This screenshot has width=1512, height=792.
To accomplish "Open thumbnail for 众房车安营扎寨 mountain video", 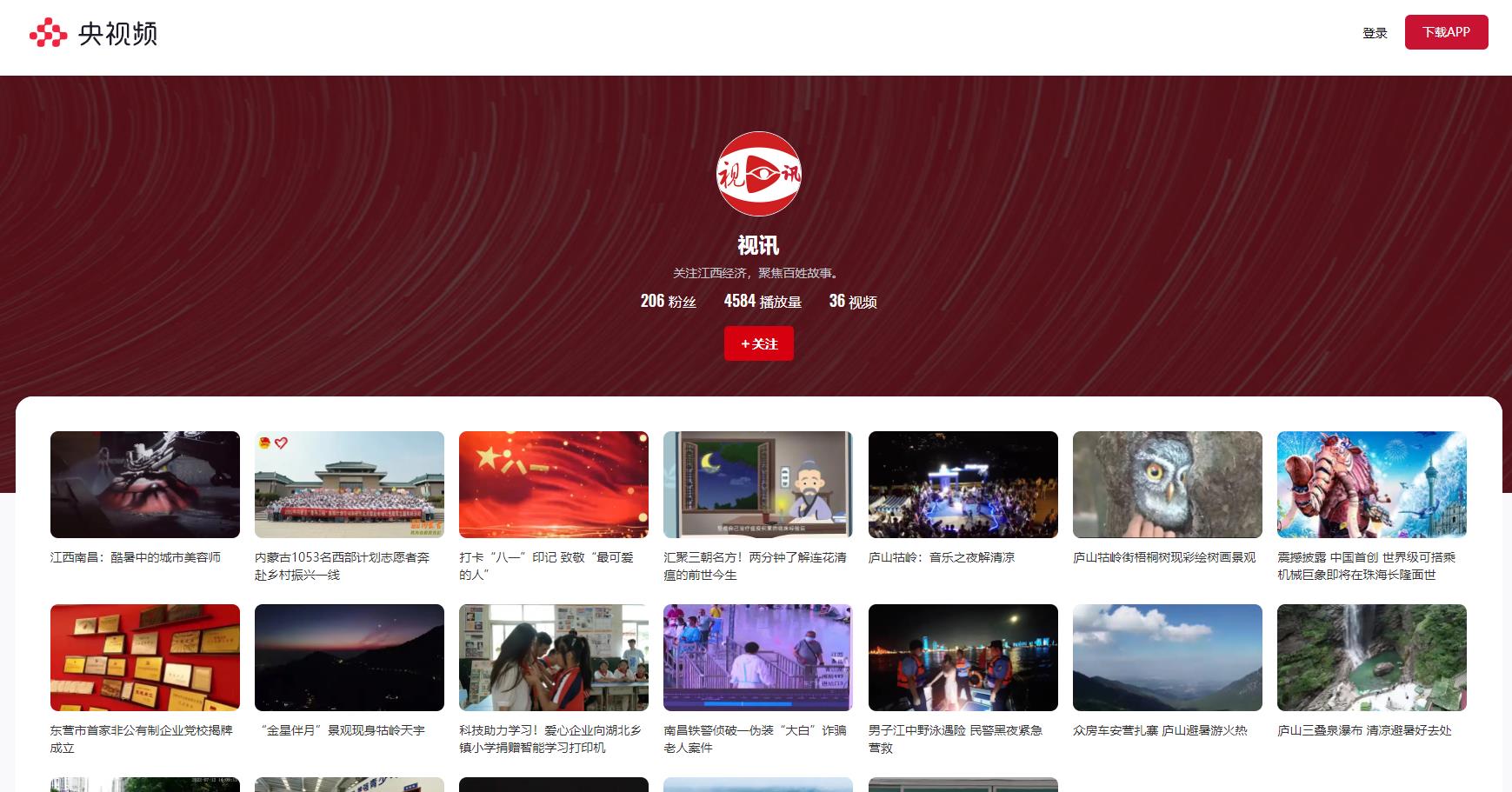I will (1168, 657).
